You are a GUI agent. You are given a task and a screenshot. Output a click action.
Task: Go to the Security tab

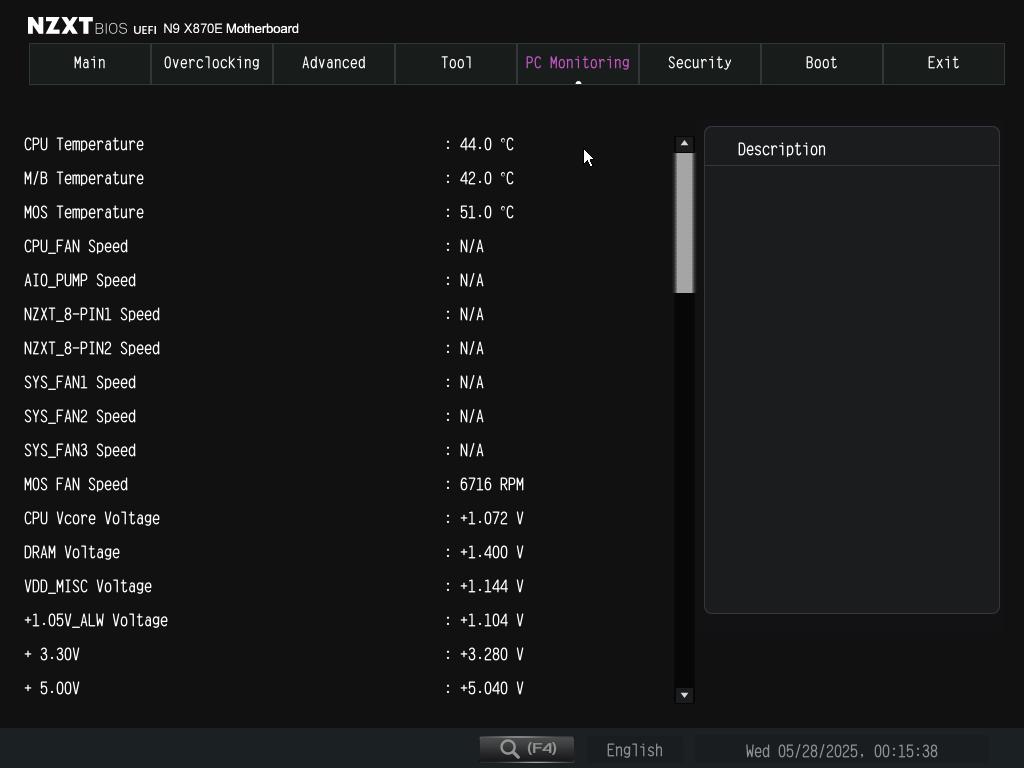coord(700,63)
